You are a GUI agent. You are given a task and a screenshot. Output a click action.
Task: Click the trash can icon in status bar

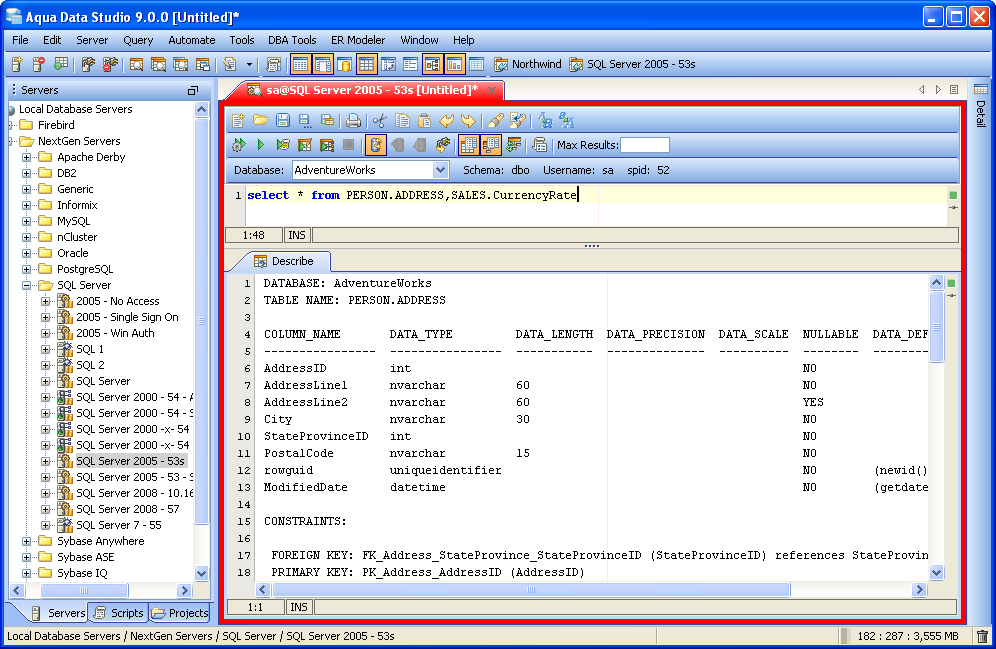coord(982,636)
